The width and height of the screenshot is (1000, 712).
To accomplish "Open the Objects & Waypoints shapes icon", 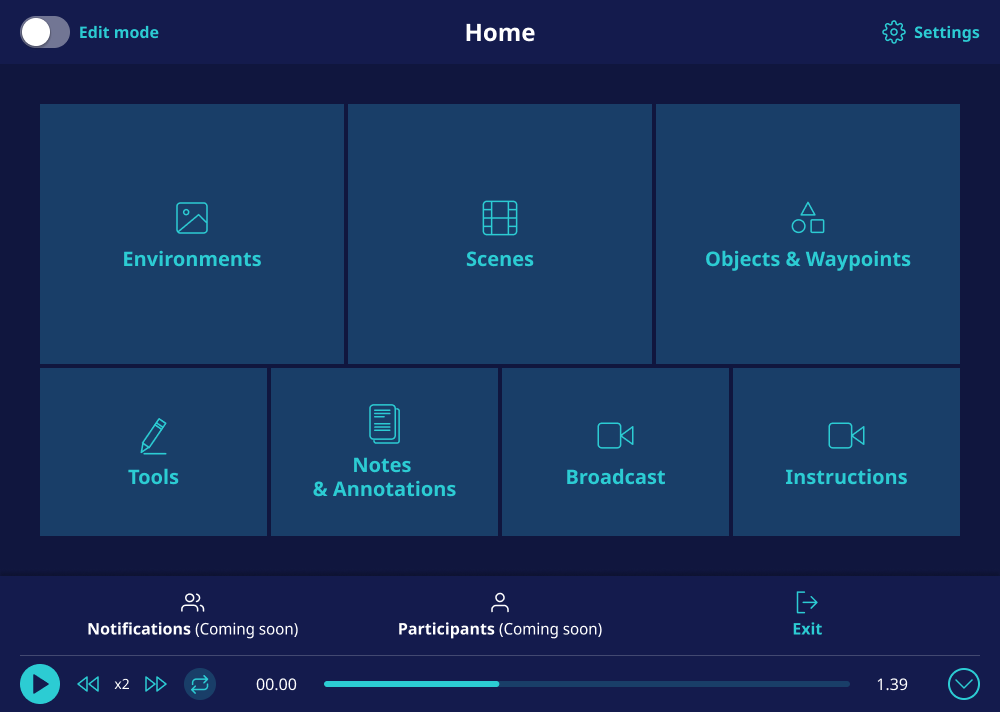I will [x=808, y=218].
